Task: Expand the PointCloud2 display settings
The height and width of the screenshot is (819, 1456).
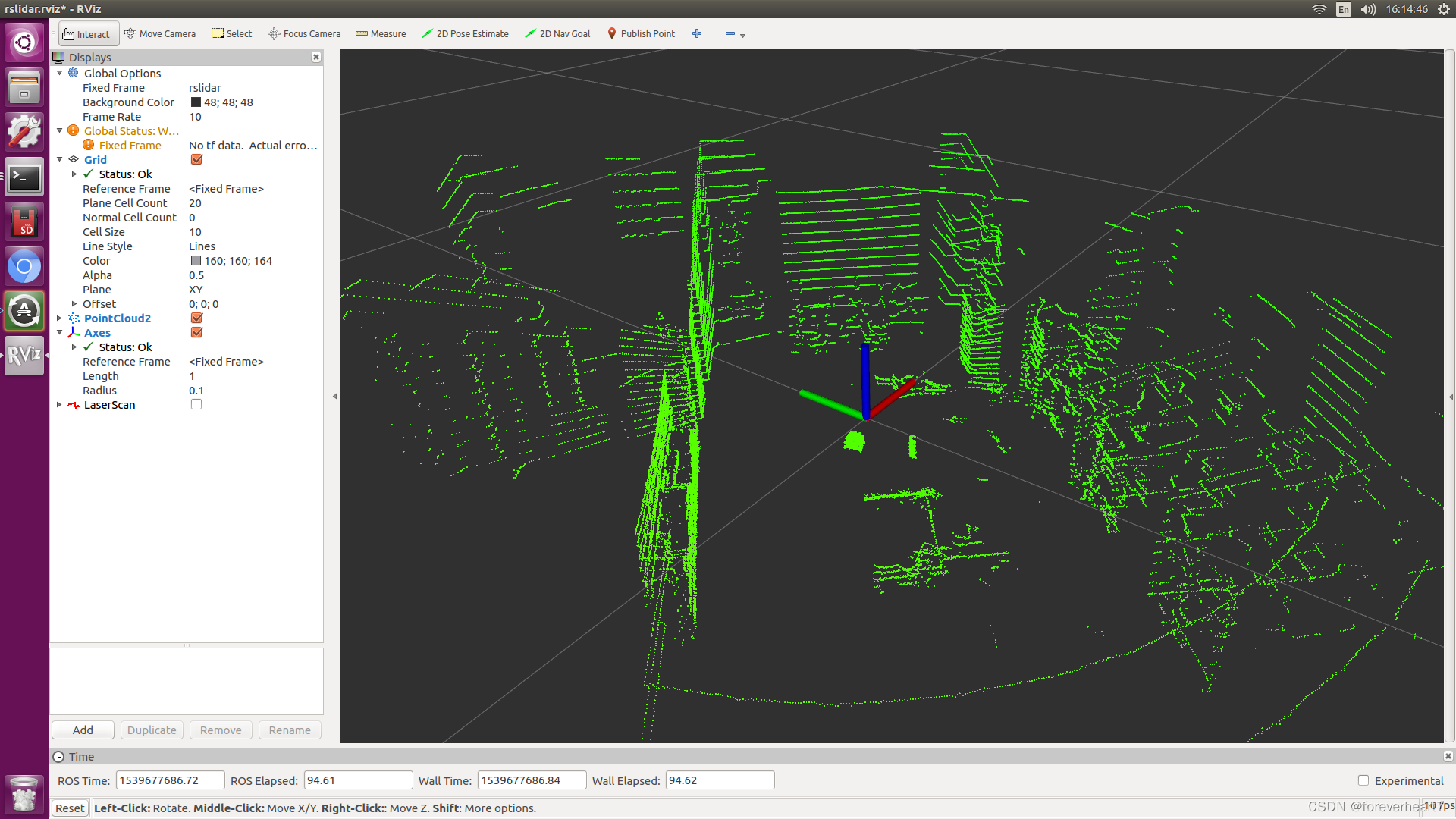Action: click(60, 318)
